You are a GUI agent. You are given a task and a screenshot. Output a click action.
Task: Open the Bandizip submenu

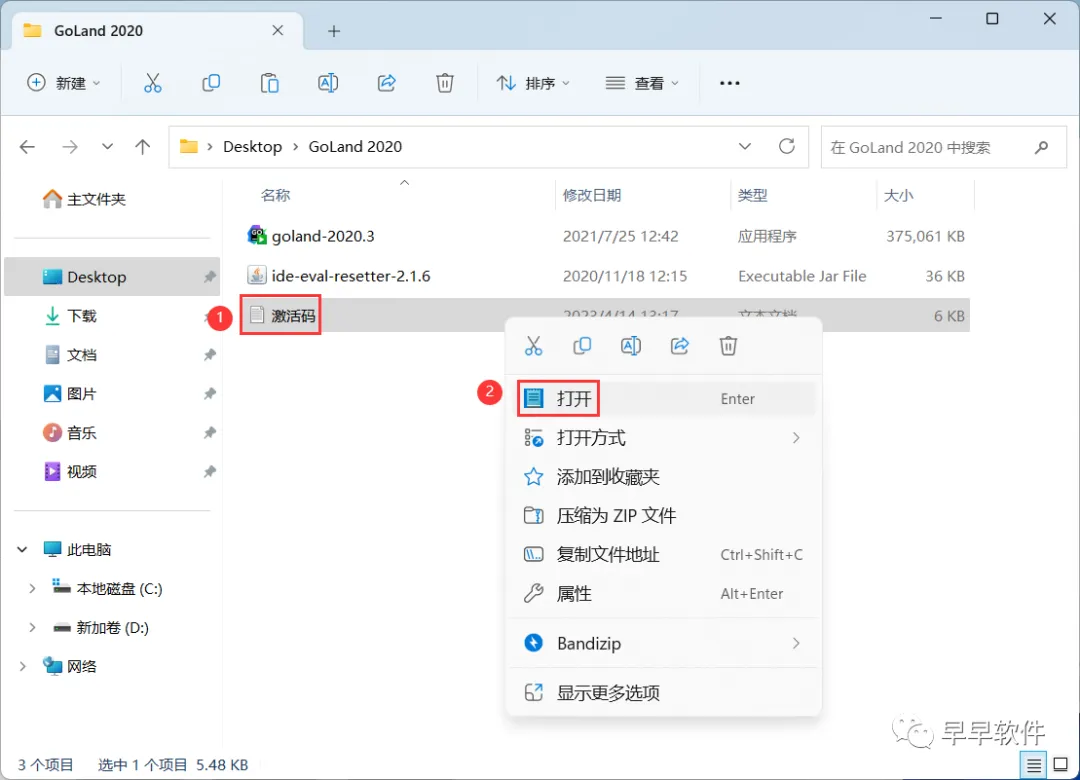(x=665, y=643)
